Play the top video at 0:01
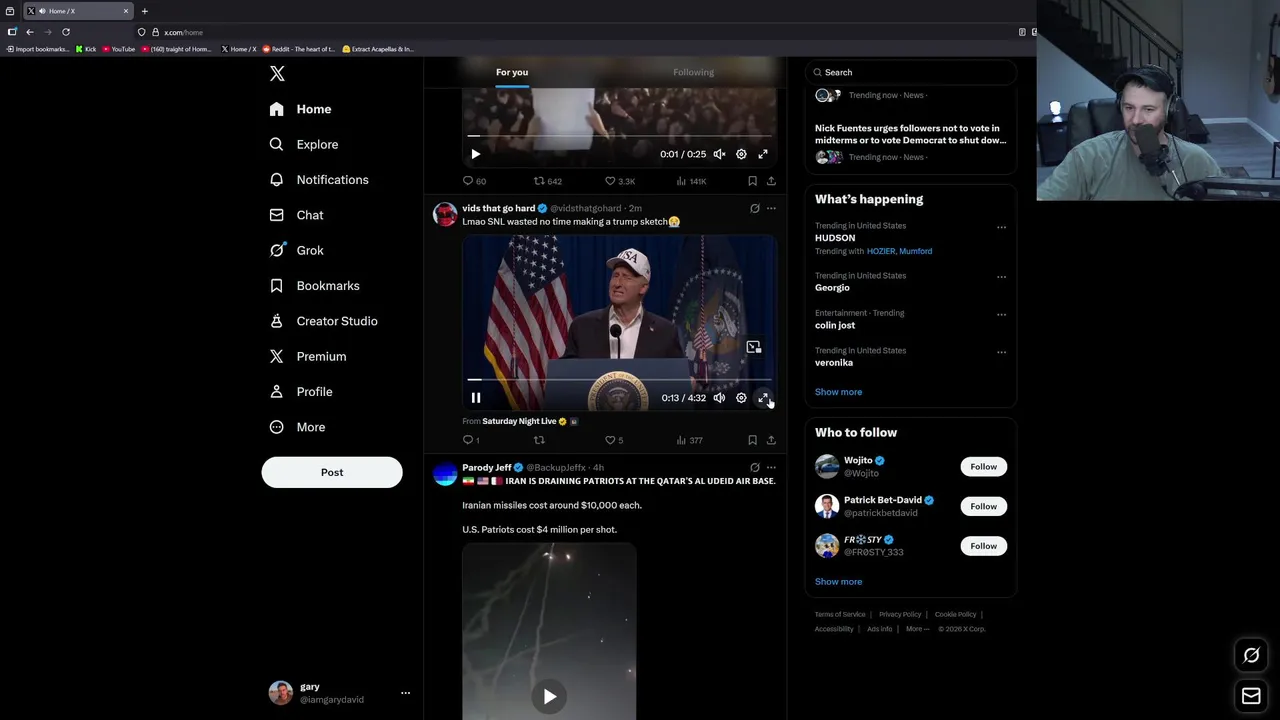 [x=476, y=154]
